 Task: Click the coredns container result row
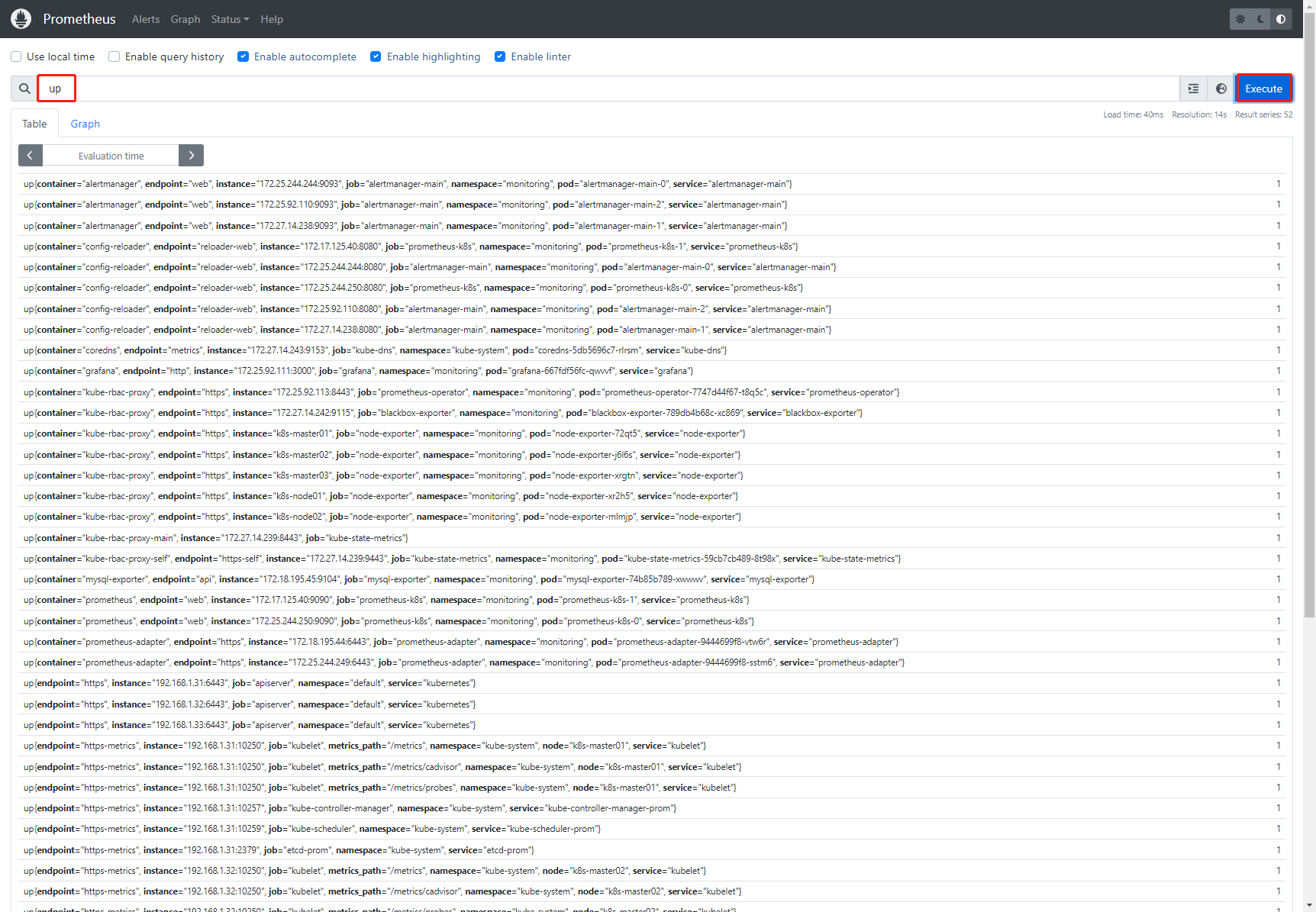point(652,350)
